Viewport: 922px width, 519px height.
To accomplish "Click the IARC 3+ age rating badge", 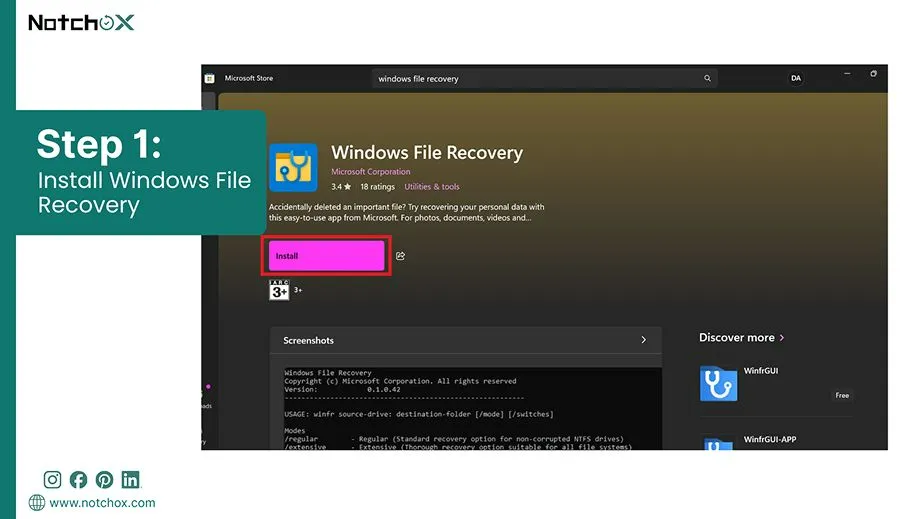I will (x=279, y=290).
